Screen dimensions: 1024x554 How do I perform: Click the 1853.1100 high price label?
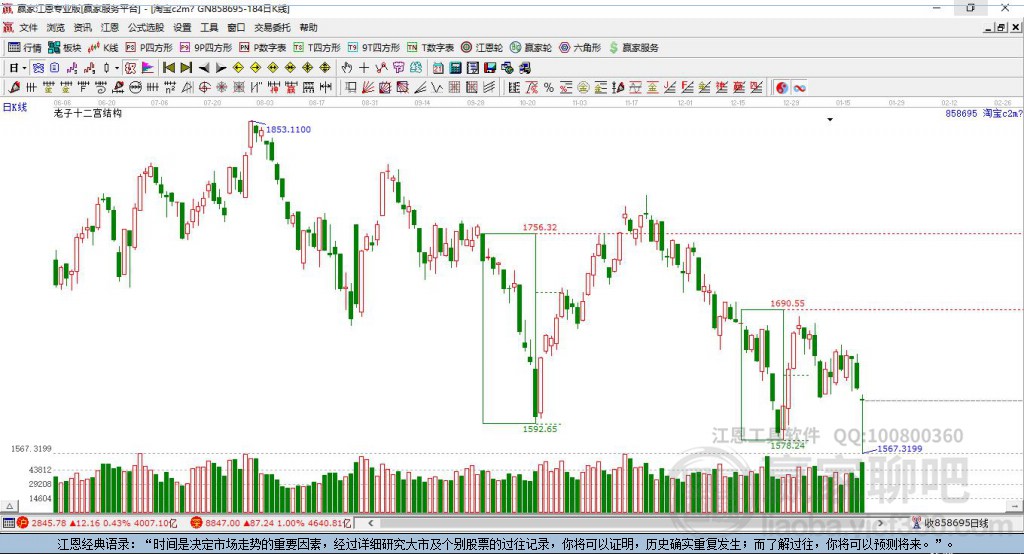coord(288,129)
